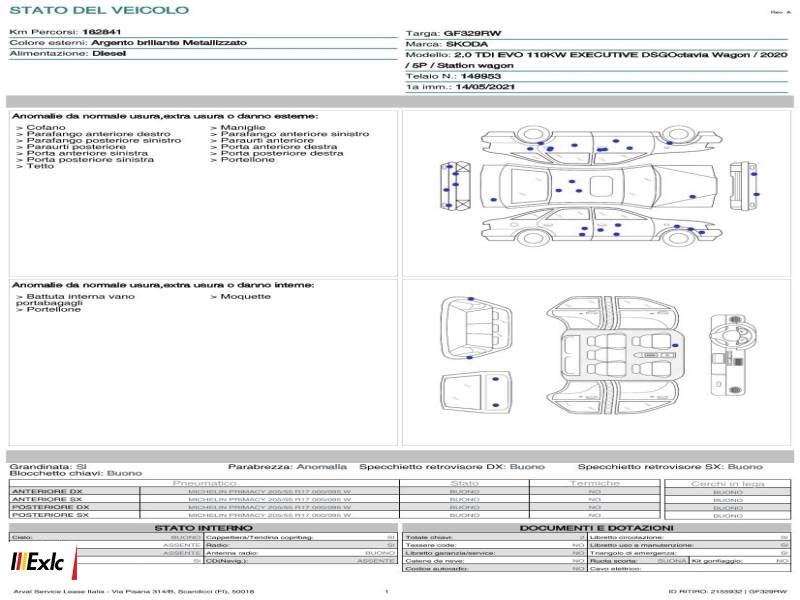Screen dimensions: 800x600
Task: Select the Km Percorsi value 182841
Action: [102, 32]
